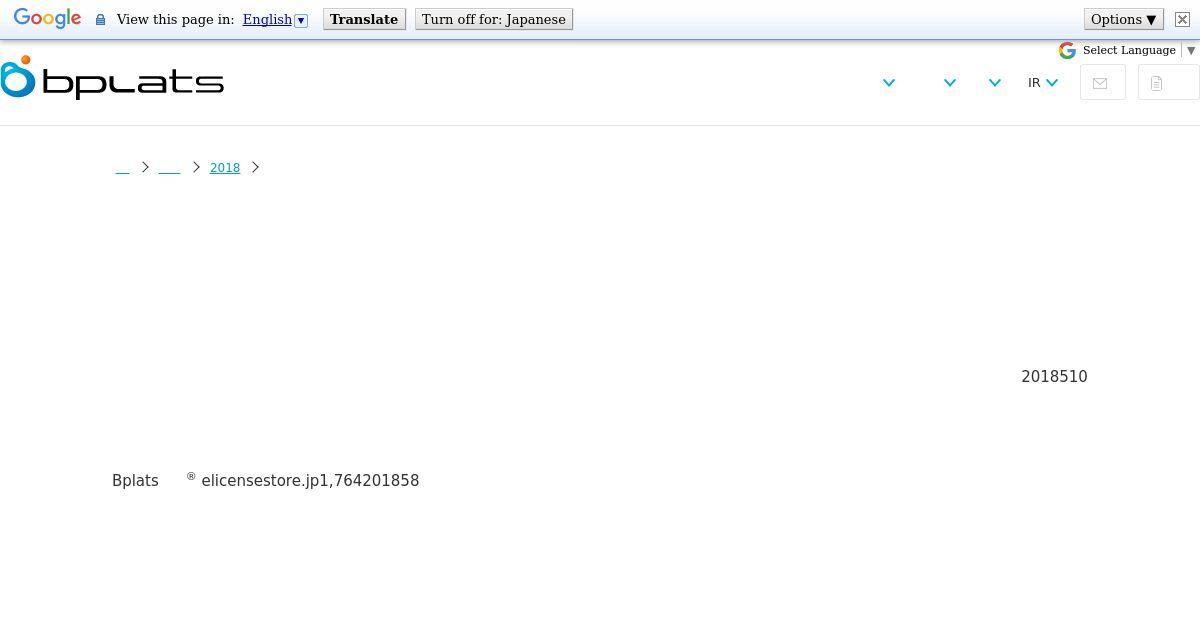1200x630 pixels.
Task: Expand the IR navigation menu
Action: click(1043, 83)
